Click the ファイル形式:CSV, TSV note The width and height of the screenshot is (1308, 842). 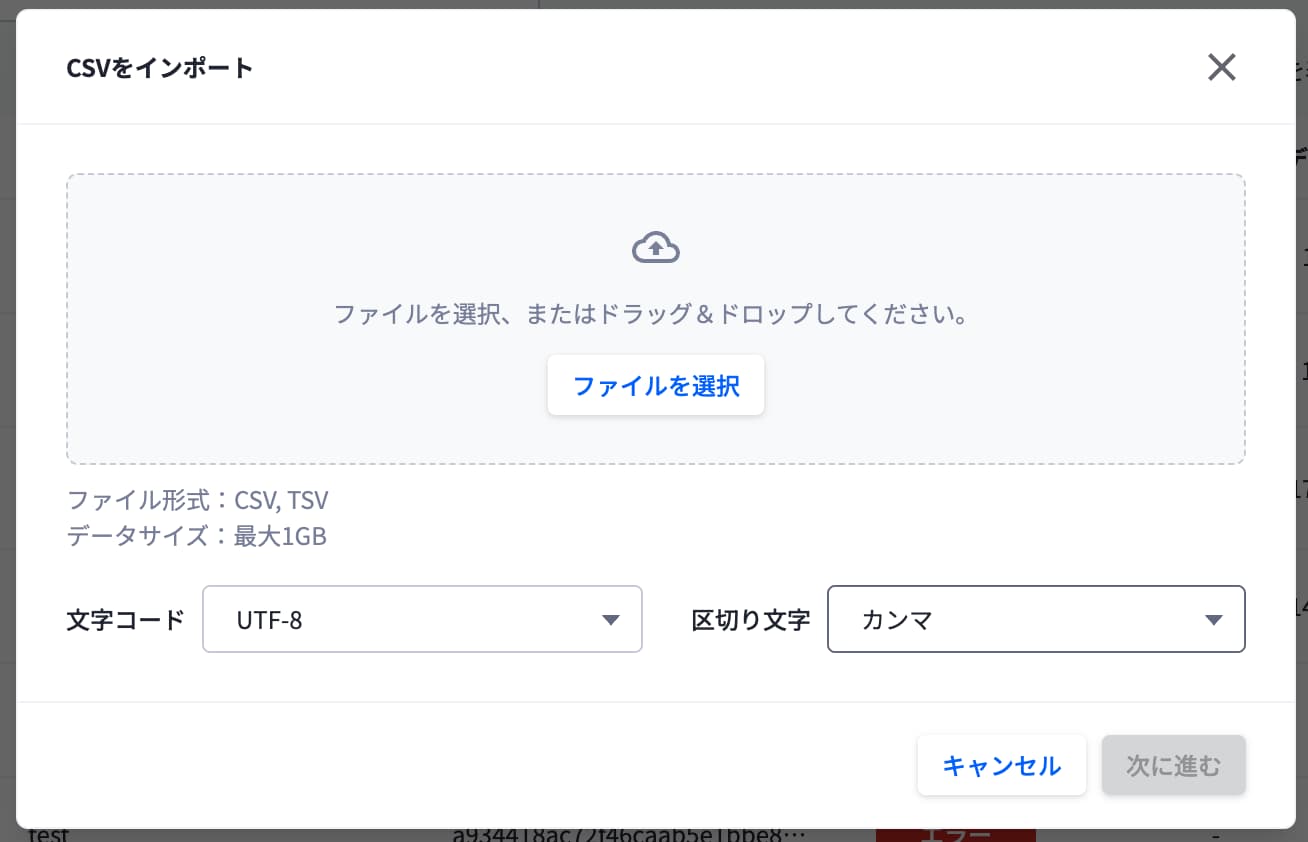tap(197, 500)
